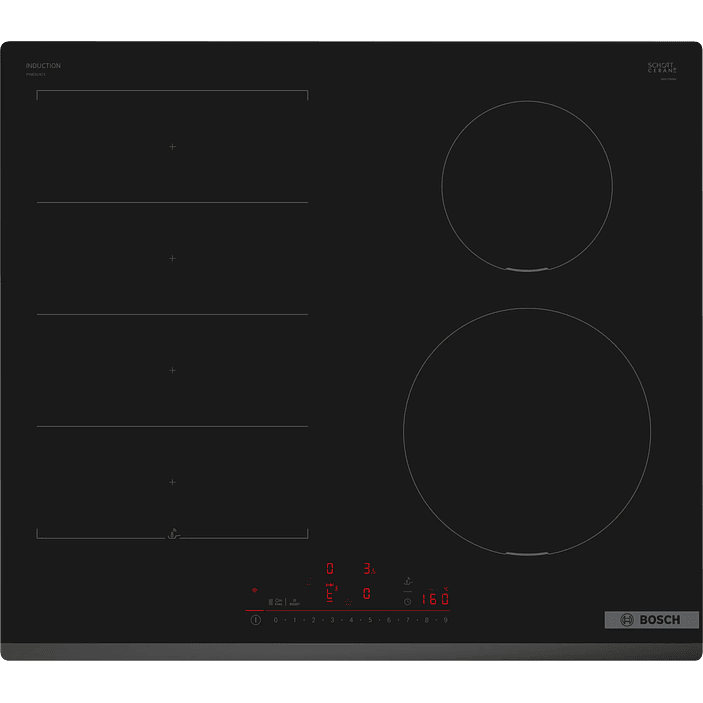Touch the topmost flex zone cross marker
703x703 pixels.
[172, 147]
